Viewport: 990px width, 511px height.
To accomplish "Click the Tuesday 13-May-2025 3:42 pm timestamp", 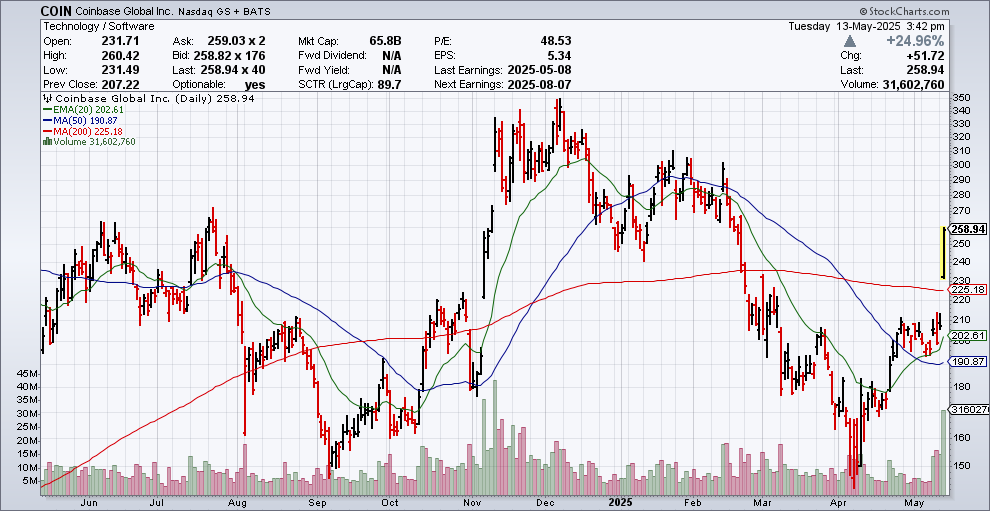I will click(x=867, y=27).
